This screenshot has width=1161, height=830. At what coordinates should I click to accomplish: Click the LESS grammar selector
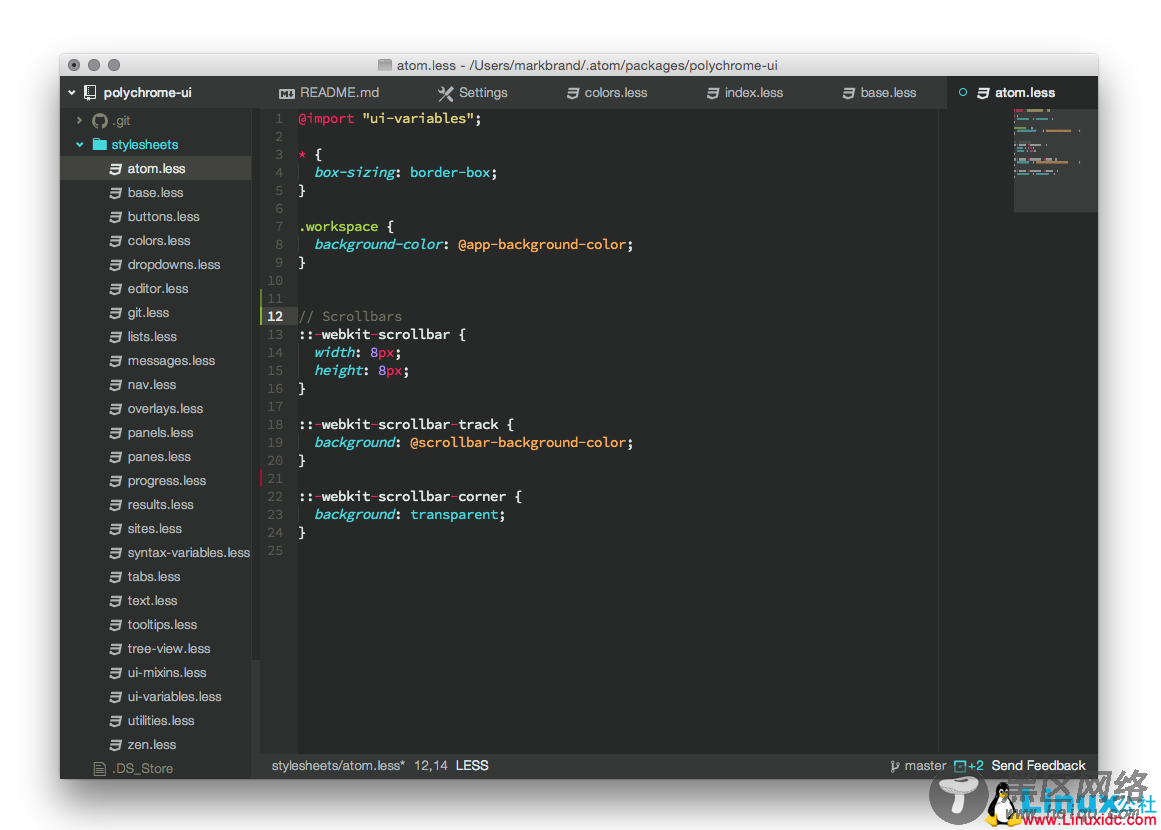tap(472, 766)
